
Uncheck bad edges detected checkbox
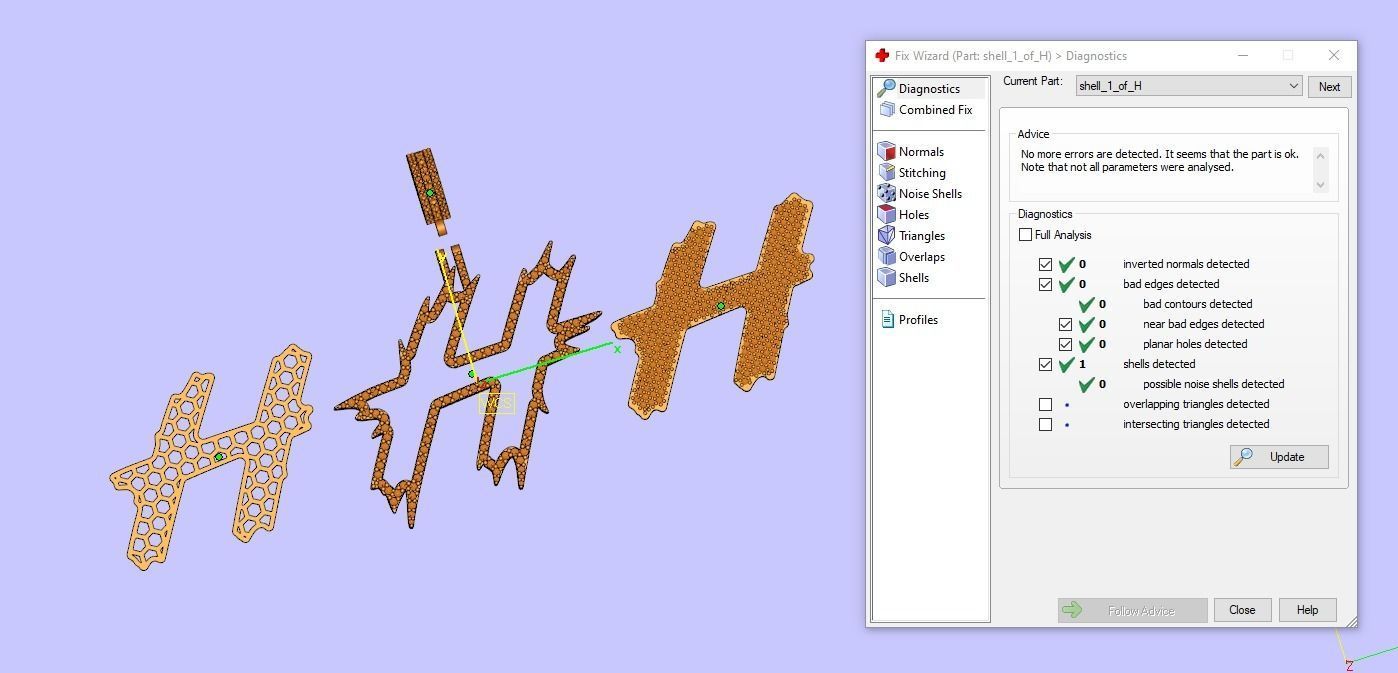(x=1045, y=284)
